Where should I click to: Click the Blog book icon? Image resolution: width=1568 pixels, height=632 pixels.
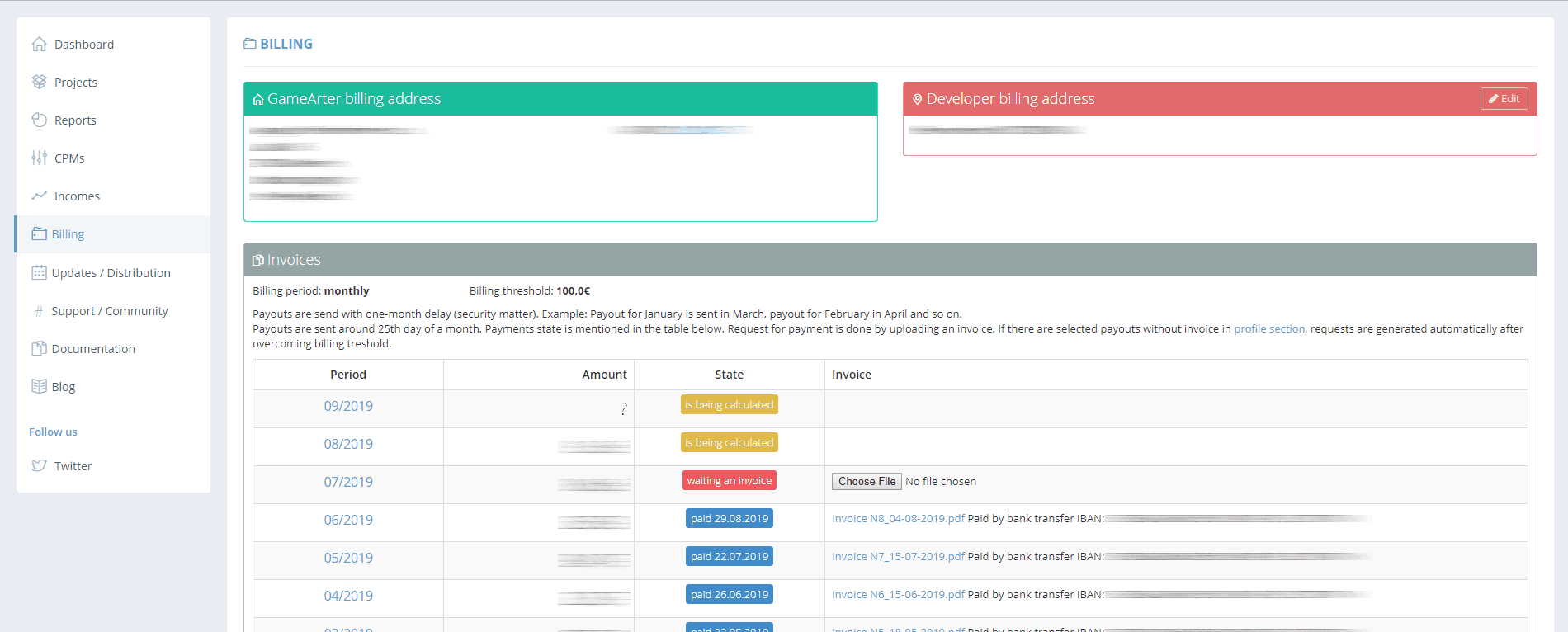[39, 386]
